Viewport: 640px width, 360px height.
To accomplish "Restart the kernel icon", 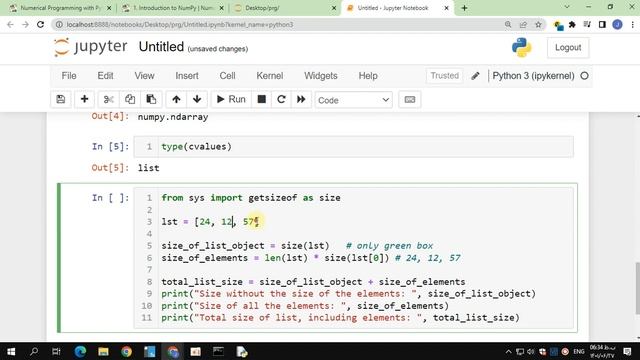I will (x=281, y=100).
